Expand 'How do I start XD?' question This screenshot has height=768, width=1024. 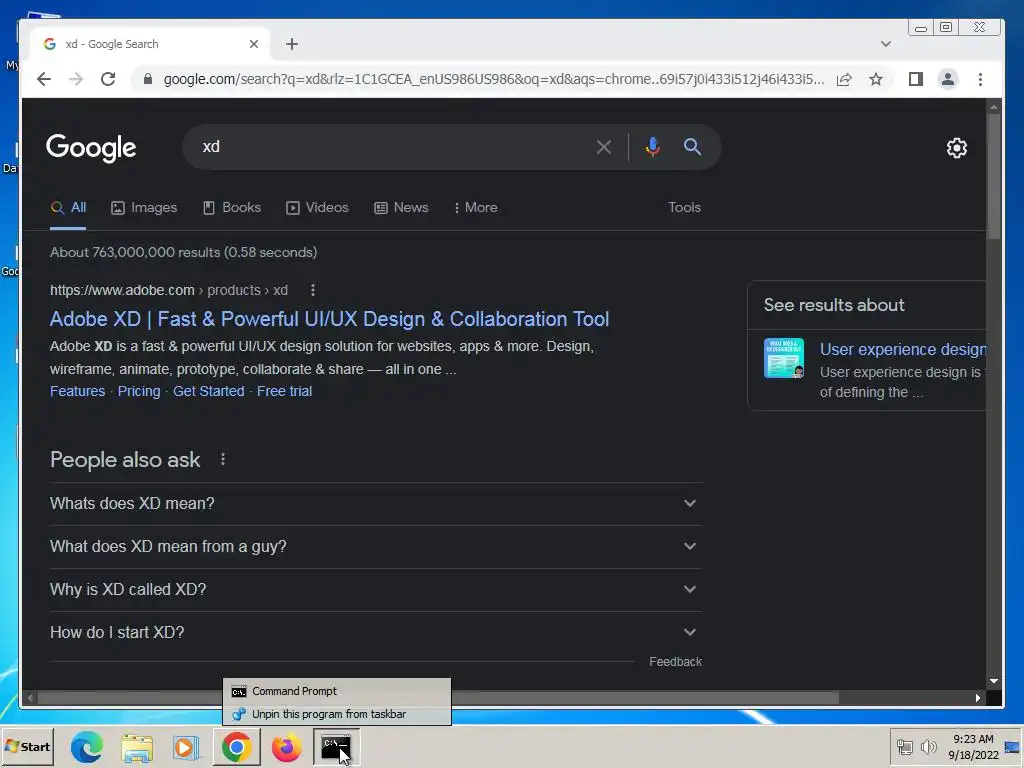coord(376,633)
